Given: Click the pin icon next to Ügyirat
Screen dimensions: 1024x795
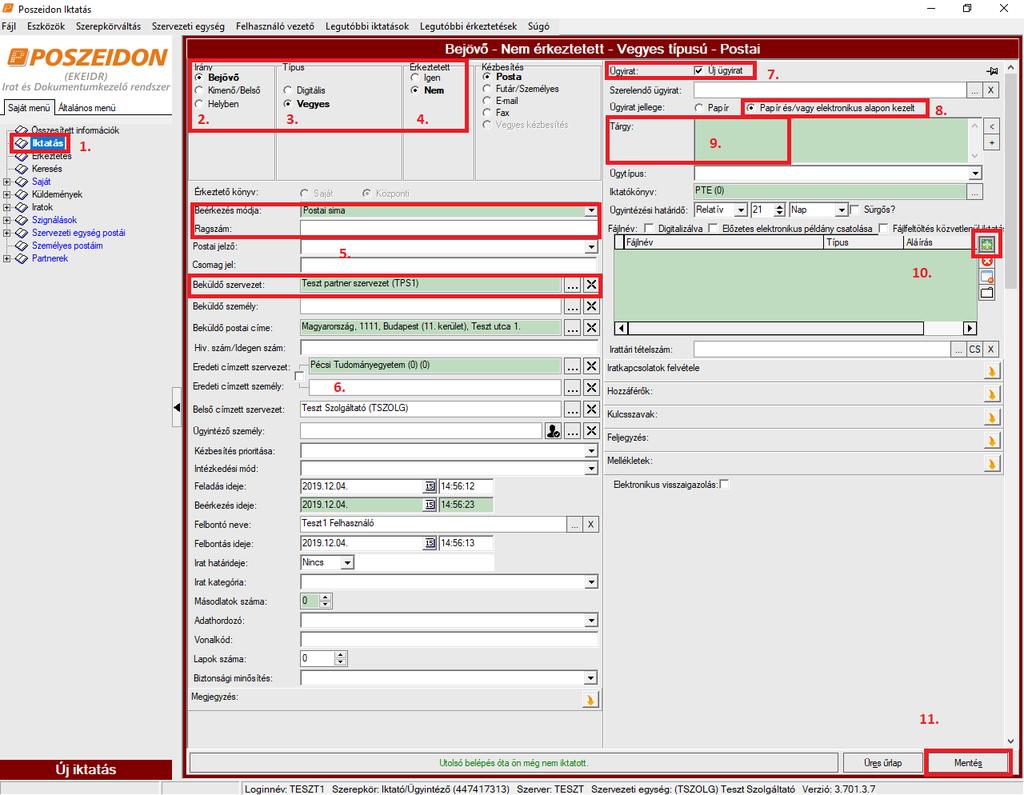Looking at the screenshot, I should 991,71.
